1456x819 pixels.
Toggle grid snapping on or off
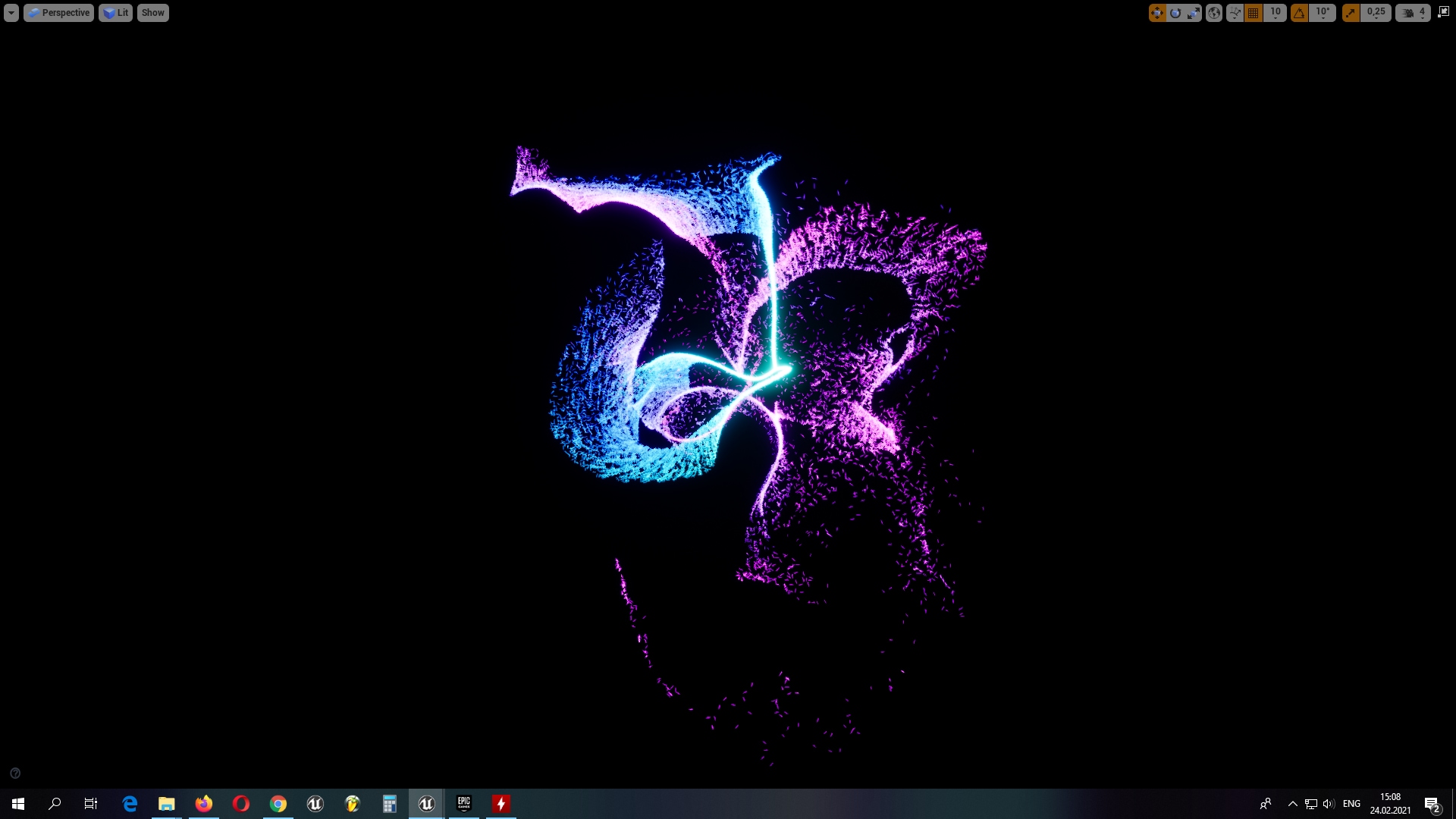pos(1254,13)
